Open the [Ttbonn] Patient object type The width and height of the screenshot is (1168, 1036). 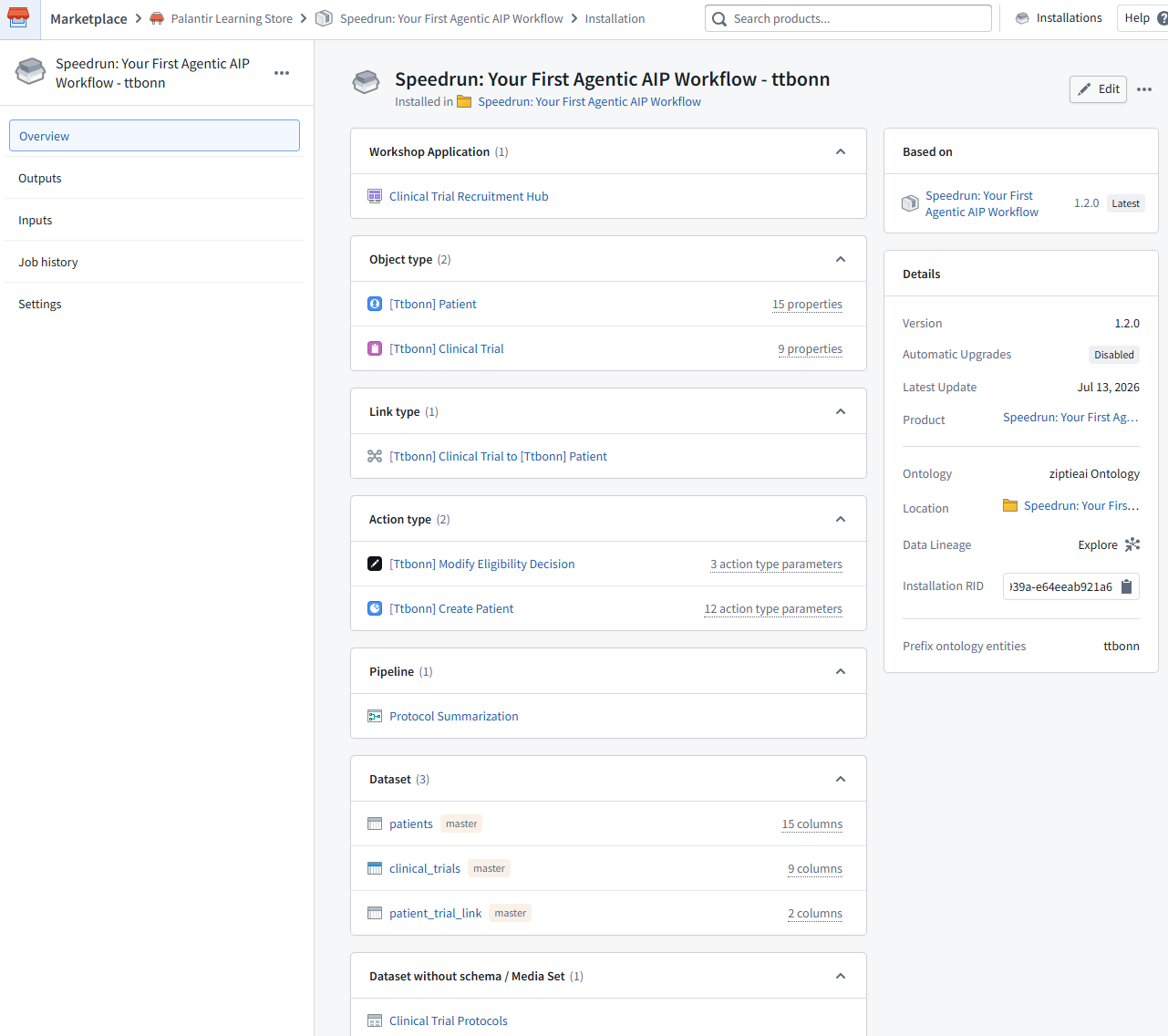432,304
